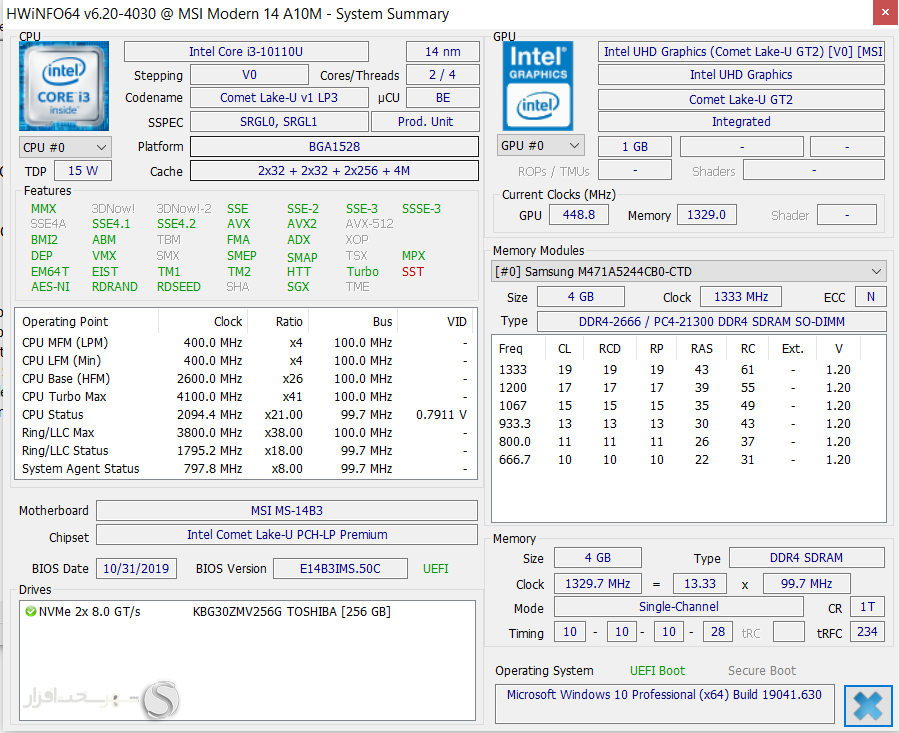Click the Intel UHD Graphics Comet Lake-U GT2 [V0] field
Screen dimensions: 899x733
(741, 52)
